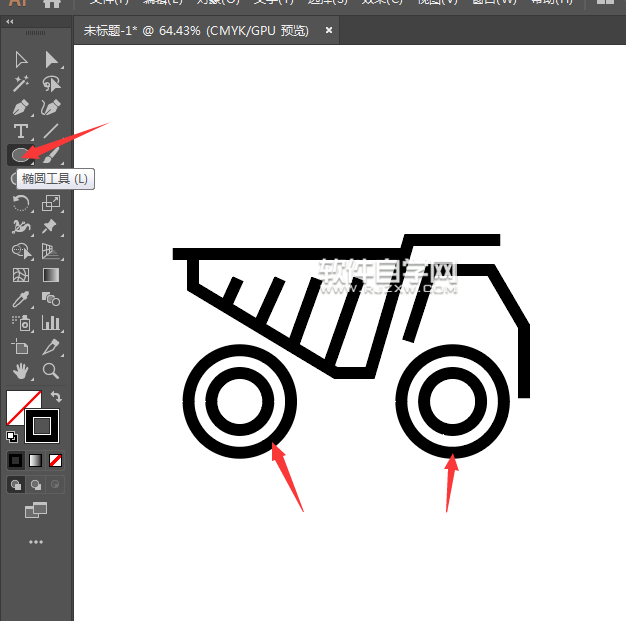This screenshot has width=626, height=621.
Task: Switch to the 未标题-1 document tab
Action: tap(197, 31)
